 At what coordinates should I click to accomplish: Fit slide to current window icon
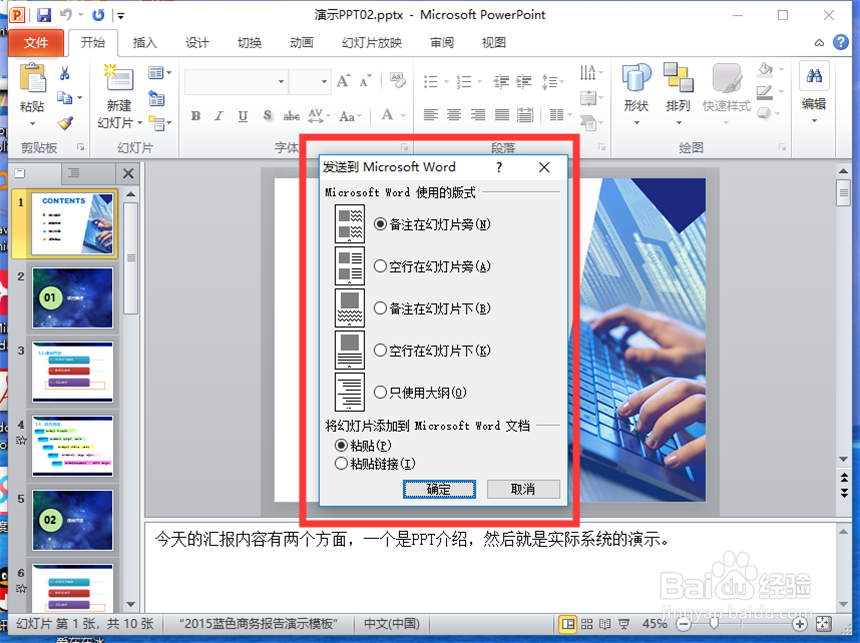click(824, 624)
